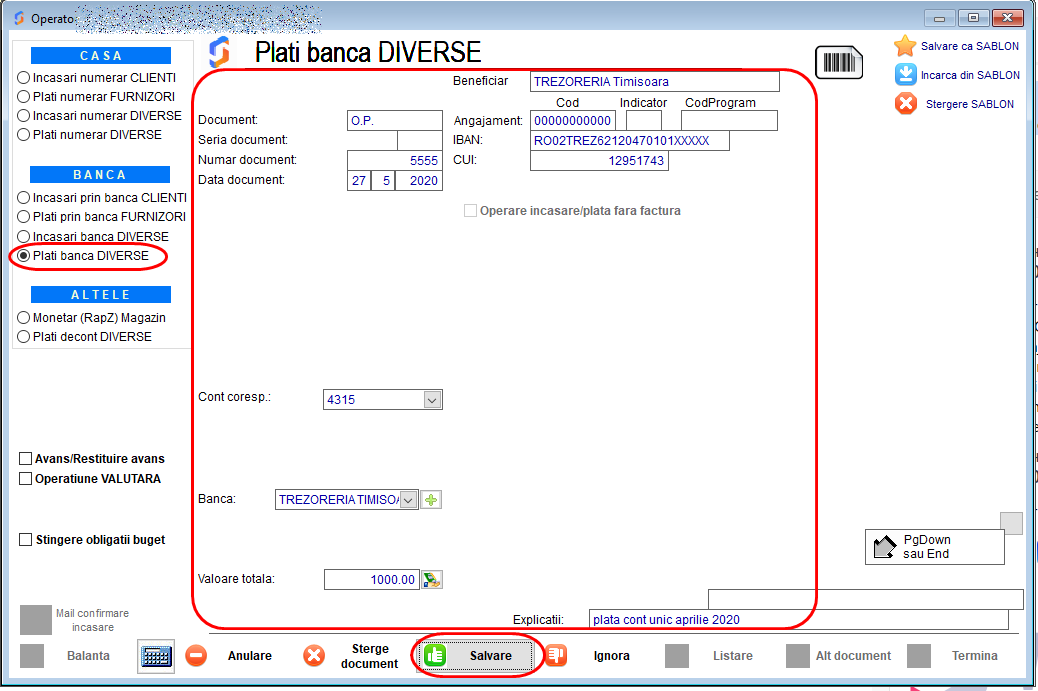
Task: Click the Salvare button
Action: pos(479,656)
